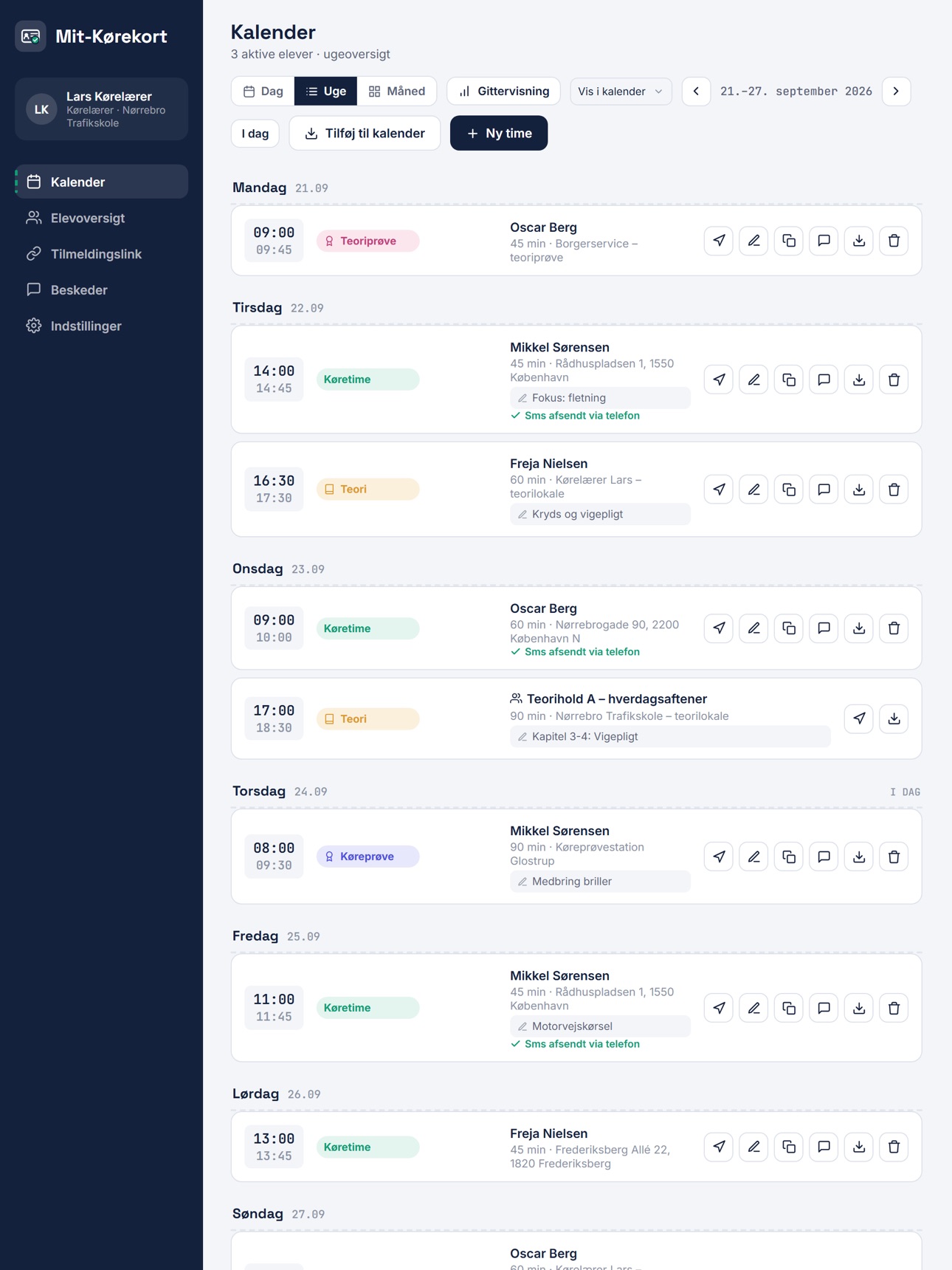Click the date range '21.-27. september 2026'
Viewport: 952px width, 1270px height.
pos(796,92)
